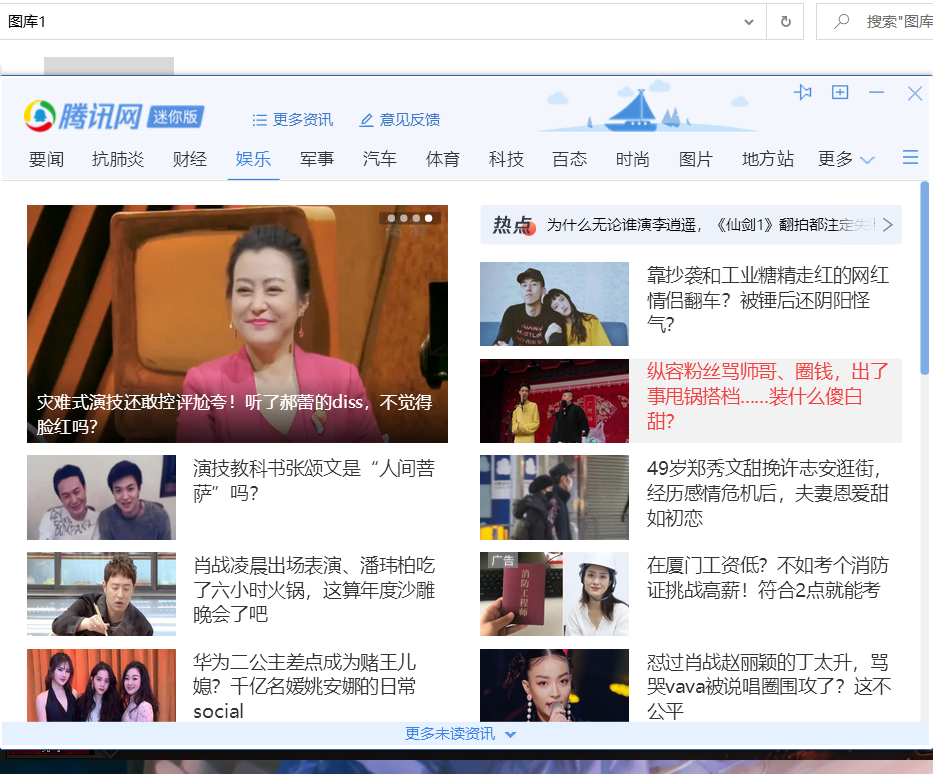Minimize the Tencent mini news window
Viewport: 933px width, 774px height.
tap(876, 92)
